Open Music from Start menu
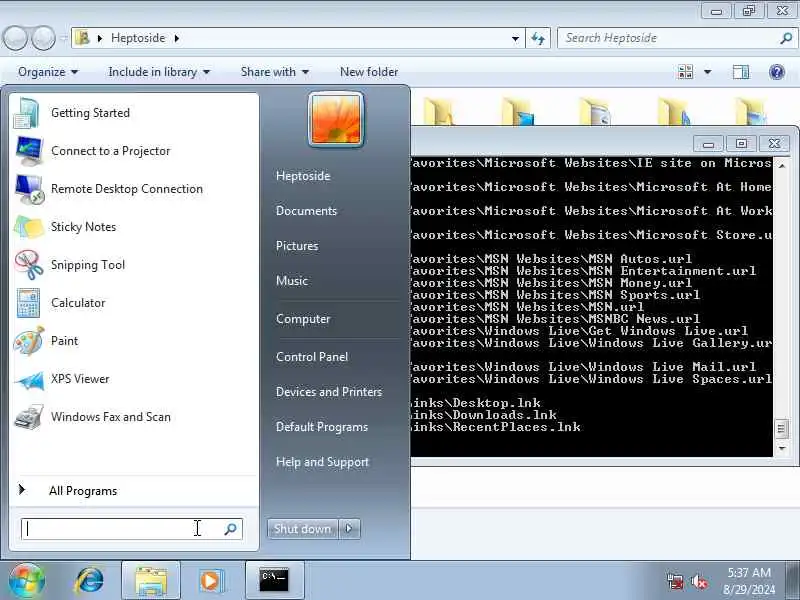 (292, 281)
